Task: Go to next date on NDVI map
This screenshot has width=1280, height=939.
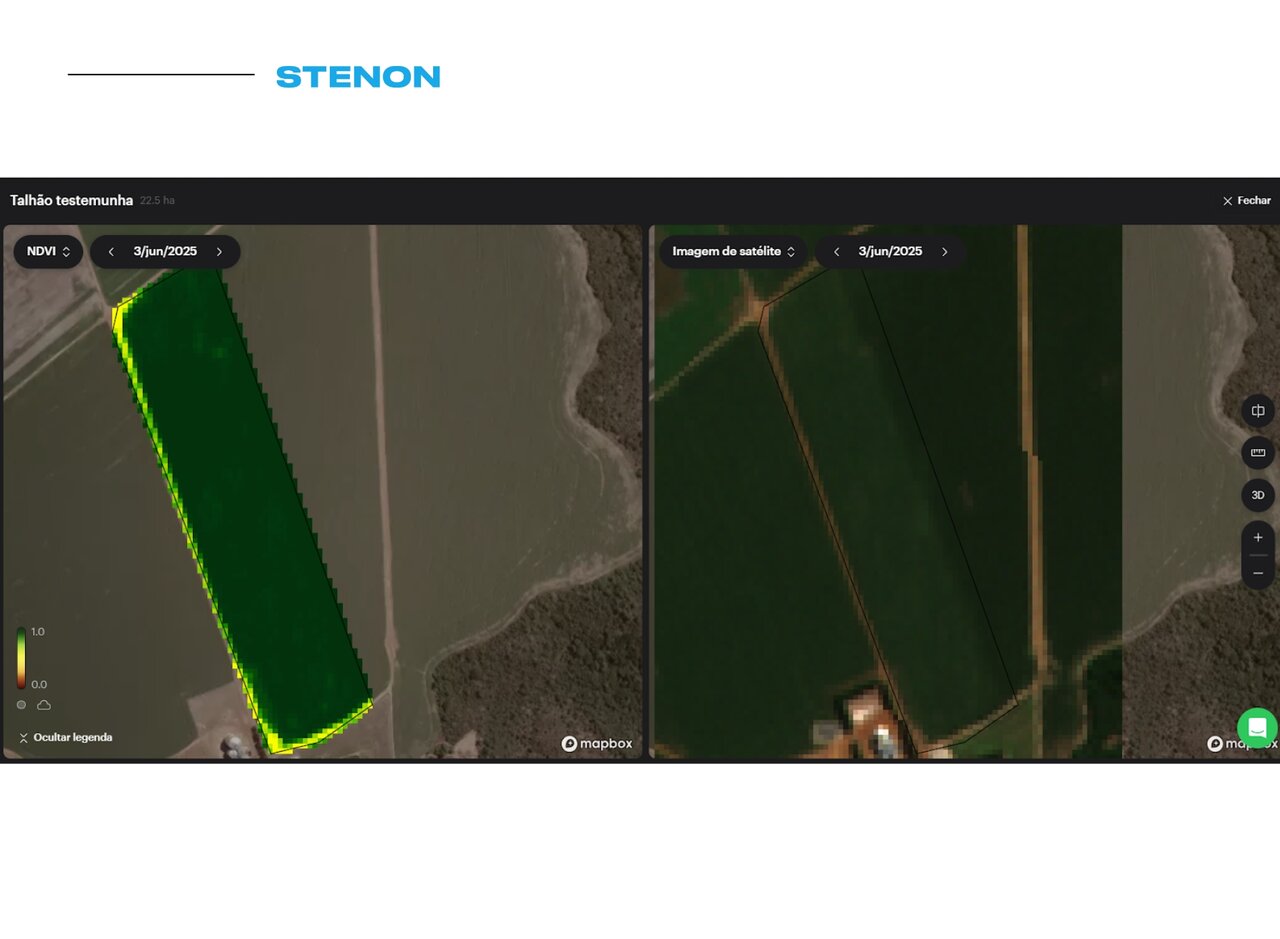Action: click(x=220, y=252)
